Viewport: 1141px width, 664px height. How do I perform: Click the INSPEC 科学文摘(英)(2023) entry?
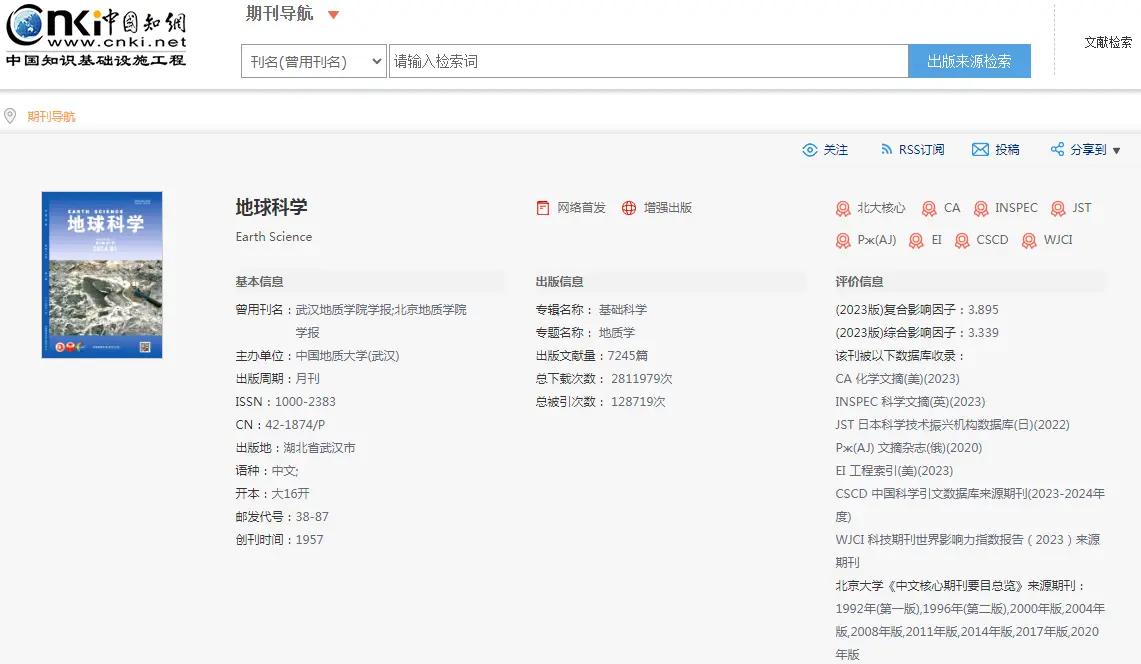tap(910, 401)
